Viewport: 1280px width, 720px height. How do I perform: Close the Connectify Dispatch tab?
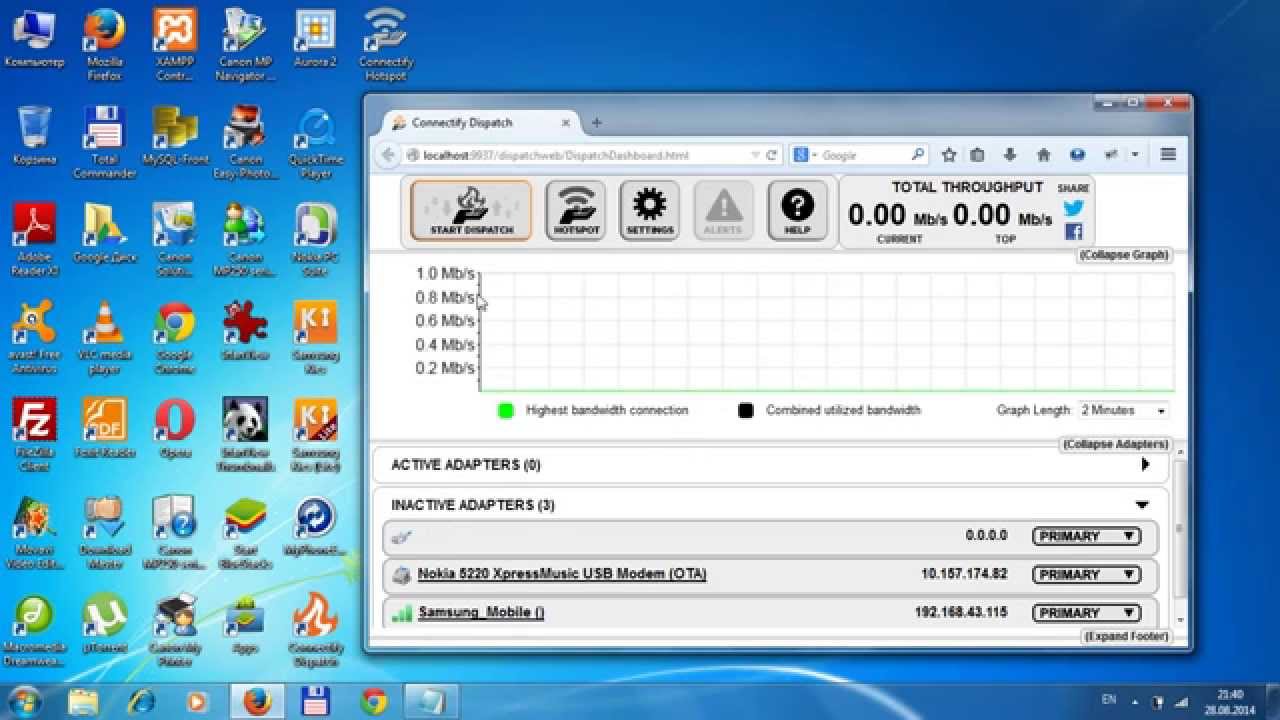coord(566,123)
